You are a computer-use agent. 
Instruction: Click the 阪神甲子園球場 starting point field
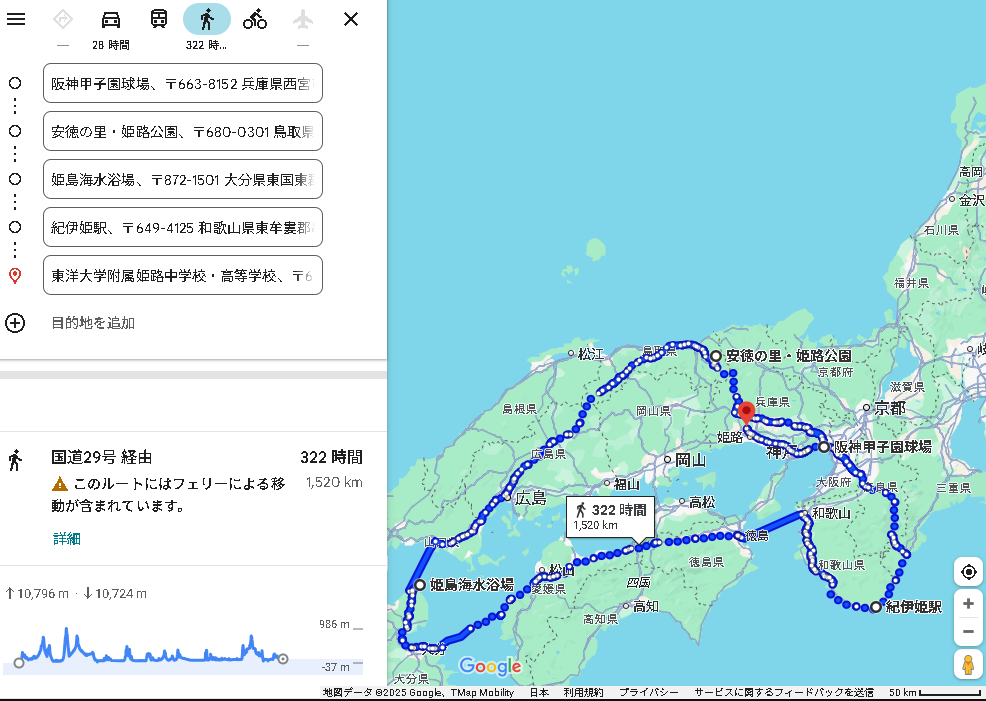tap(182, 83)
